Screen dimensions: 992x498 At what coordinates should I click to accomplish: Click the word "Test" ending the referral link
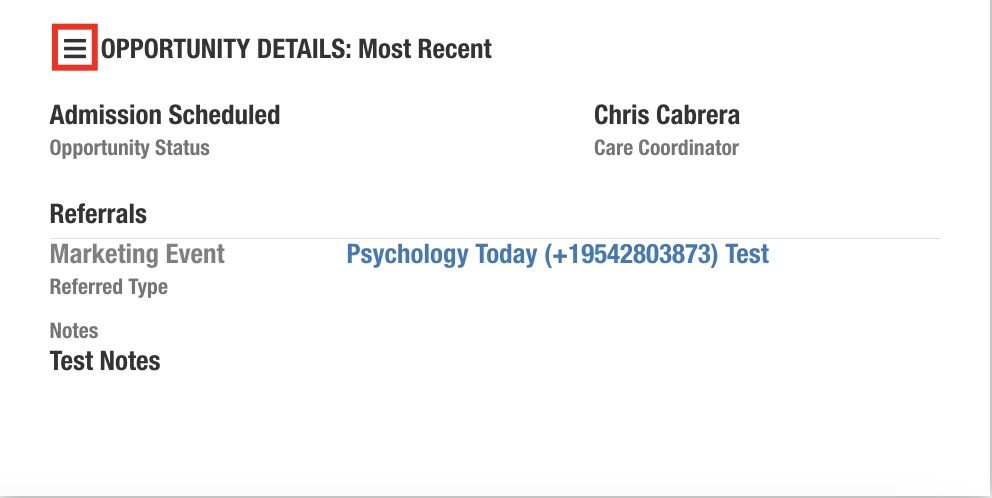[747, 254]
